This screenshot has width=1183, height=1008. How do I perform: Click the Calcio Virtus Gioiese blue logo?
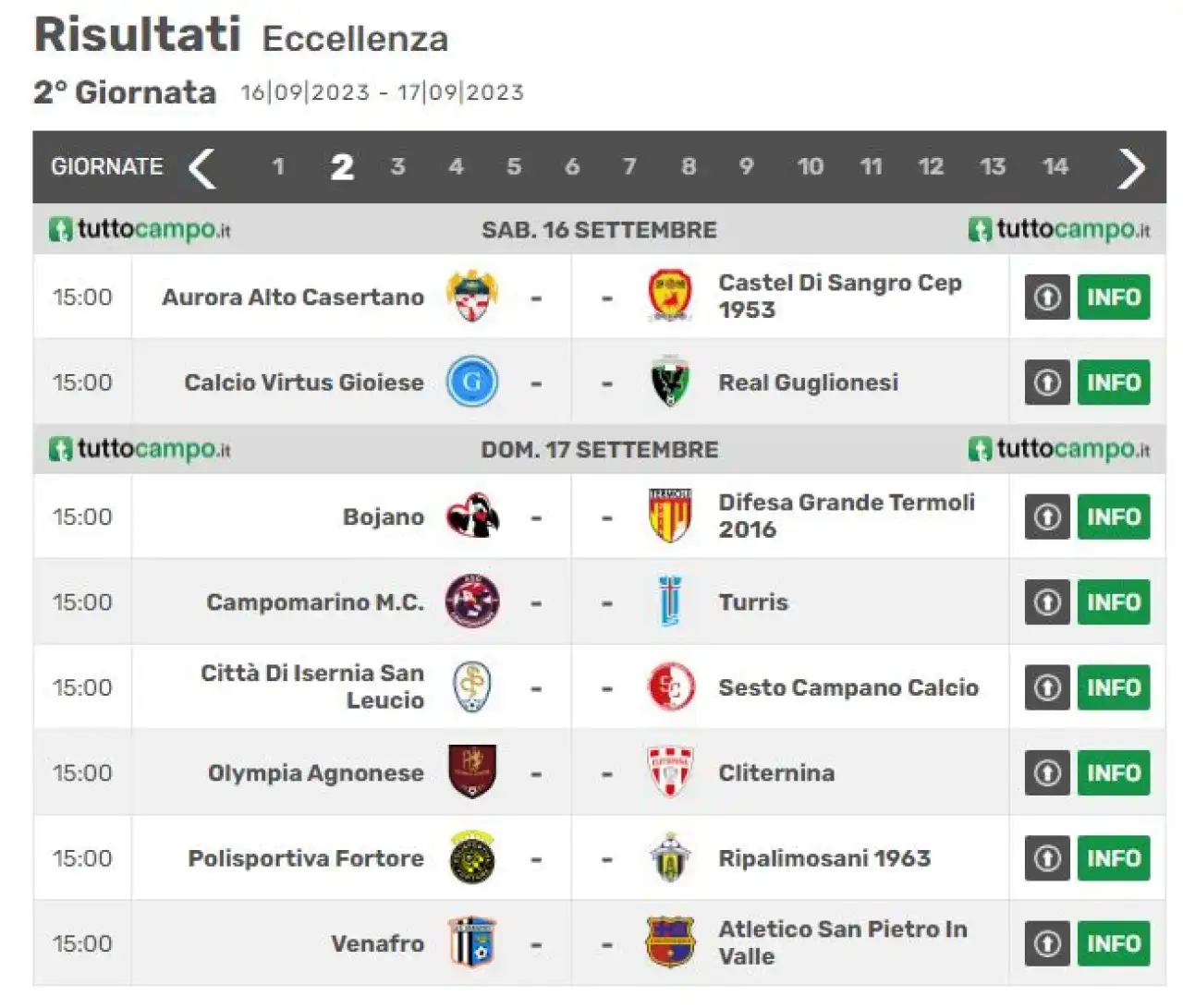click(x=472, y=382)
